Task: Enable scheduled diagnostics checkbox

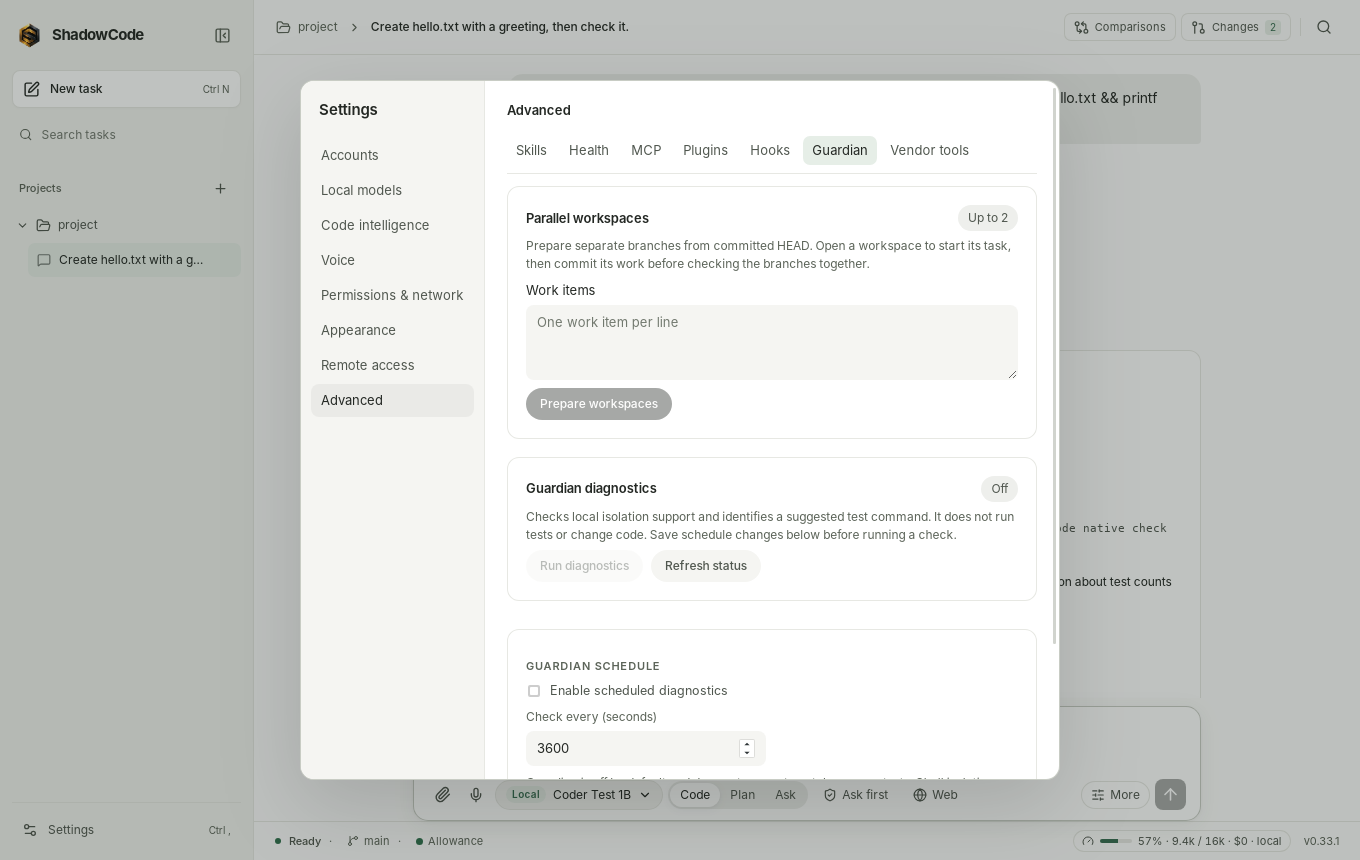Action: point(534,691)
